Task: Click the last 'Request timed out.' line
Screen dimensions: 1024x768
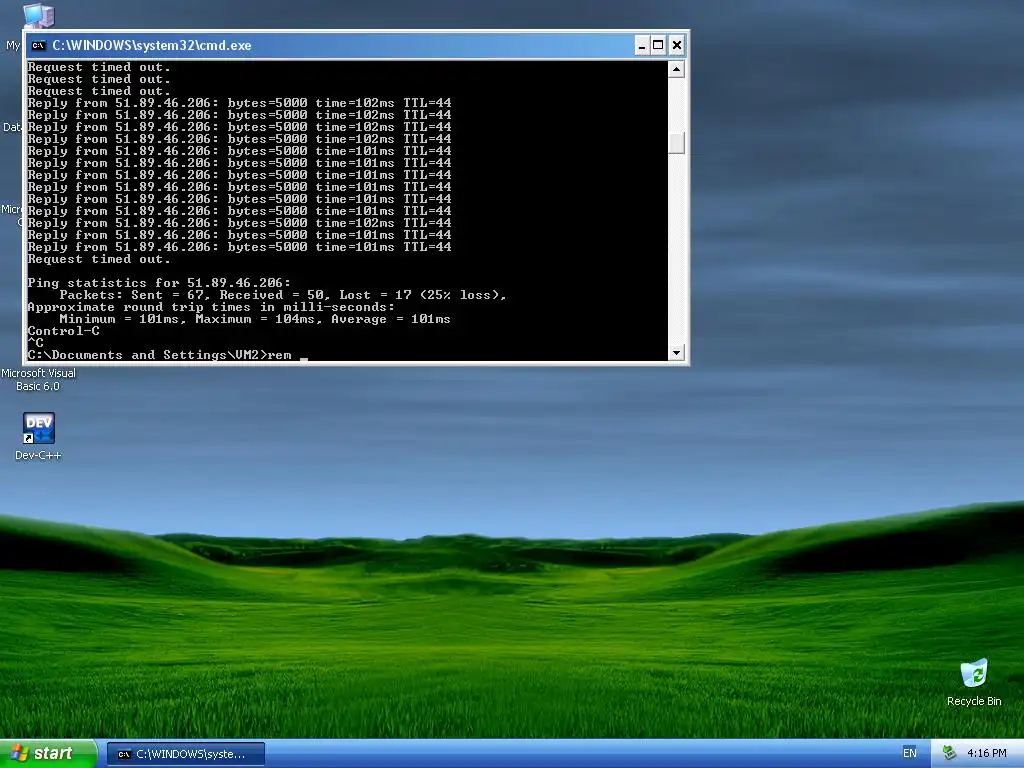Action: tap(99, 259)
